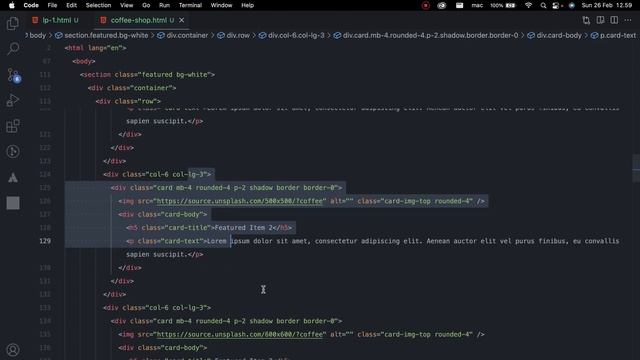Open the Apple menu

12,5
